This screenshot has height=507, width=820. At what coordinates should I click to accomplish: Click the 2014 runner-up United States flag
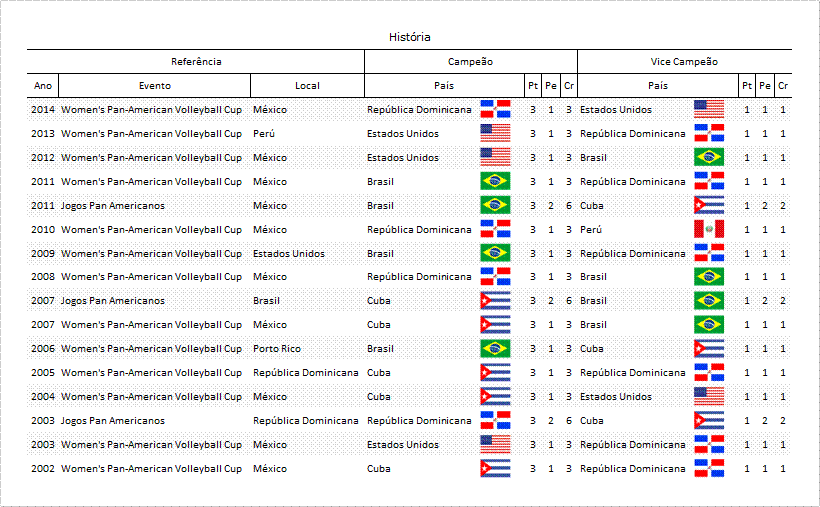click(x=708, y=109)
